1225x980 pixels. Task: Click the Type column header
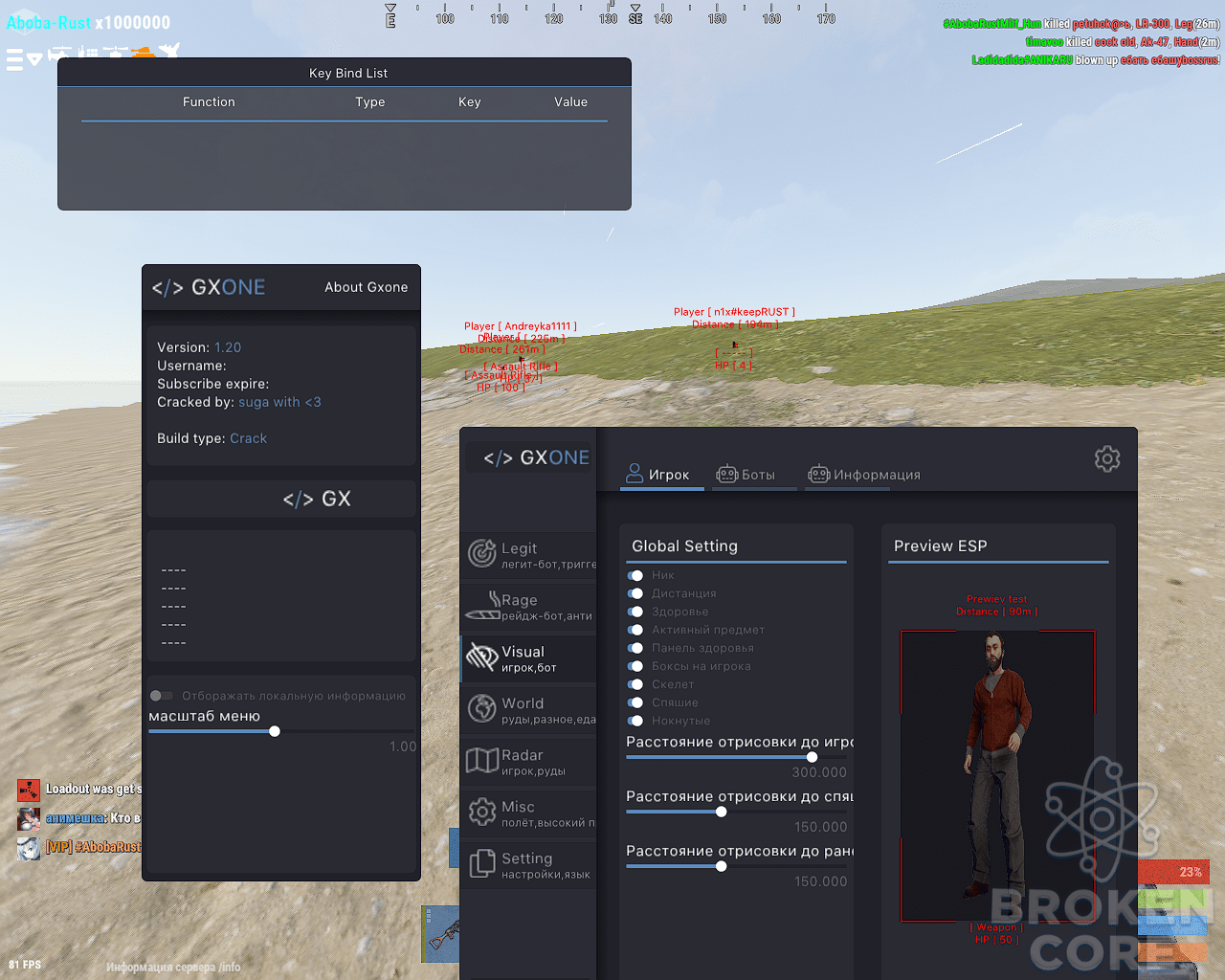(x=370, y=102)
